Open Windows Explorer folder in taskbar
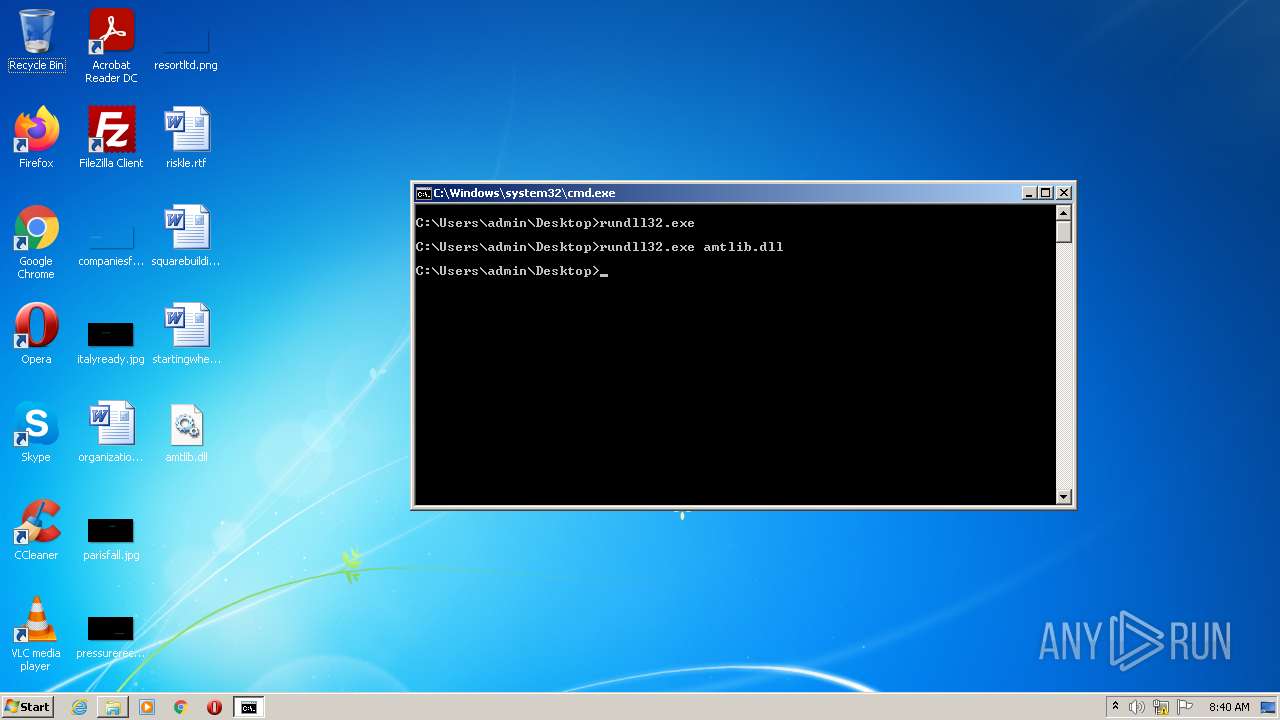 tap(113, 707)
